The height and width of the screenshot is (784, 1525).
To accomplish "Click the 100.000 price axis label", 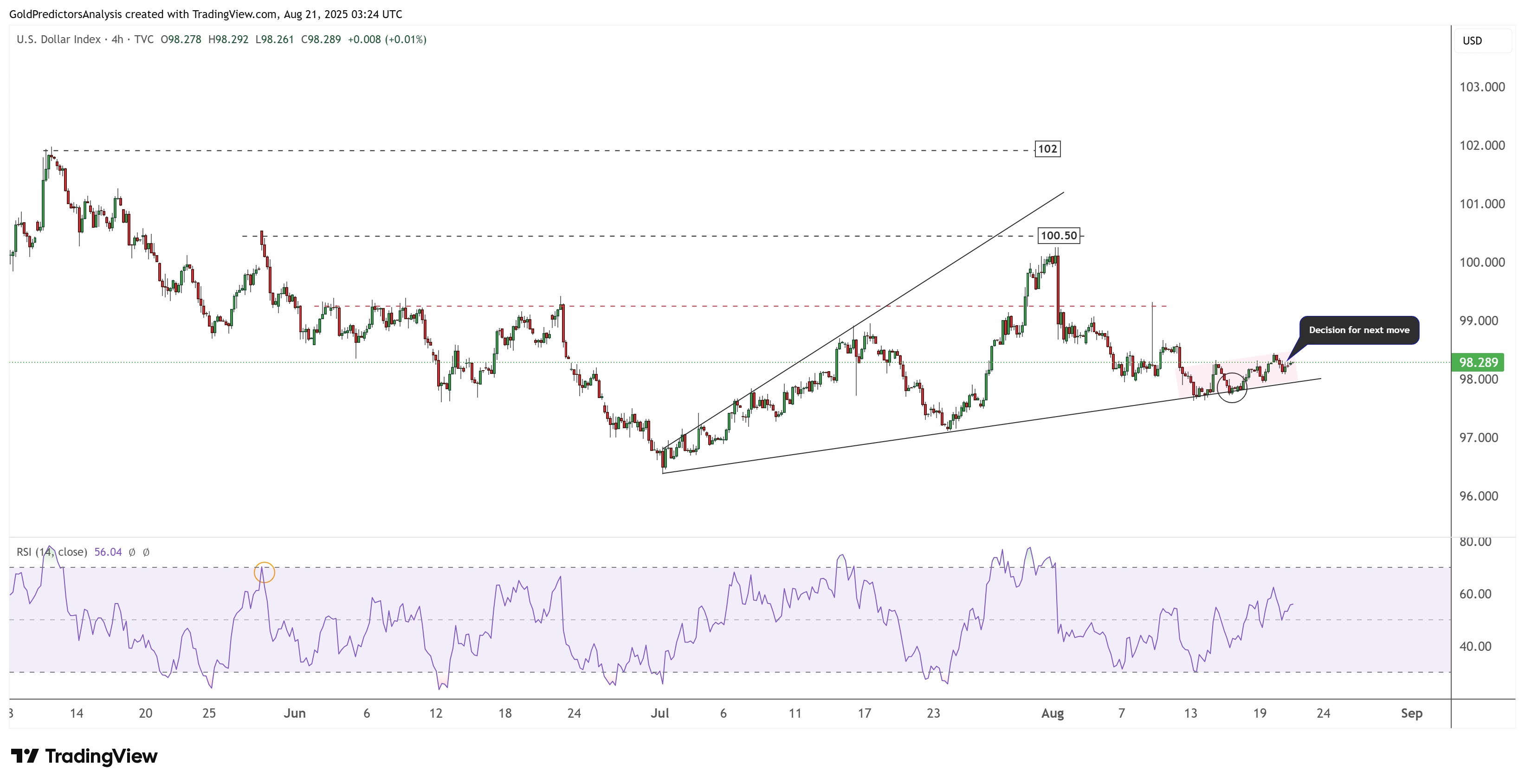I will (1482, 263).
